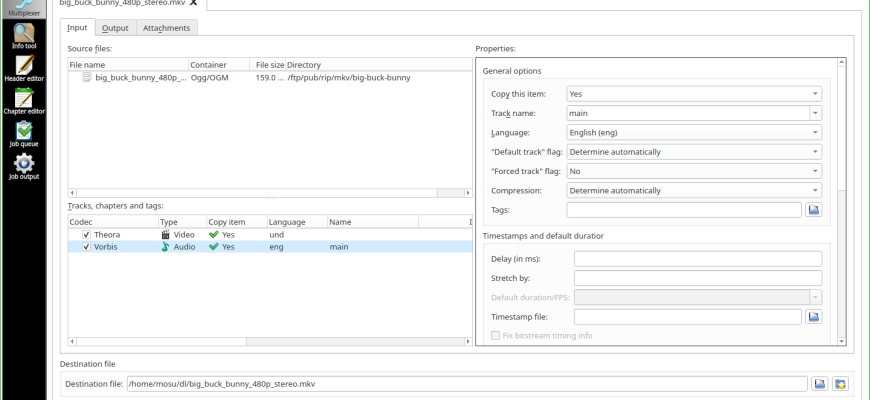Screen dimensions: 870x400
Task: Select the big_buck_bunny_480p source file row
Action: (270, 78)
